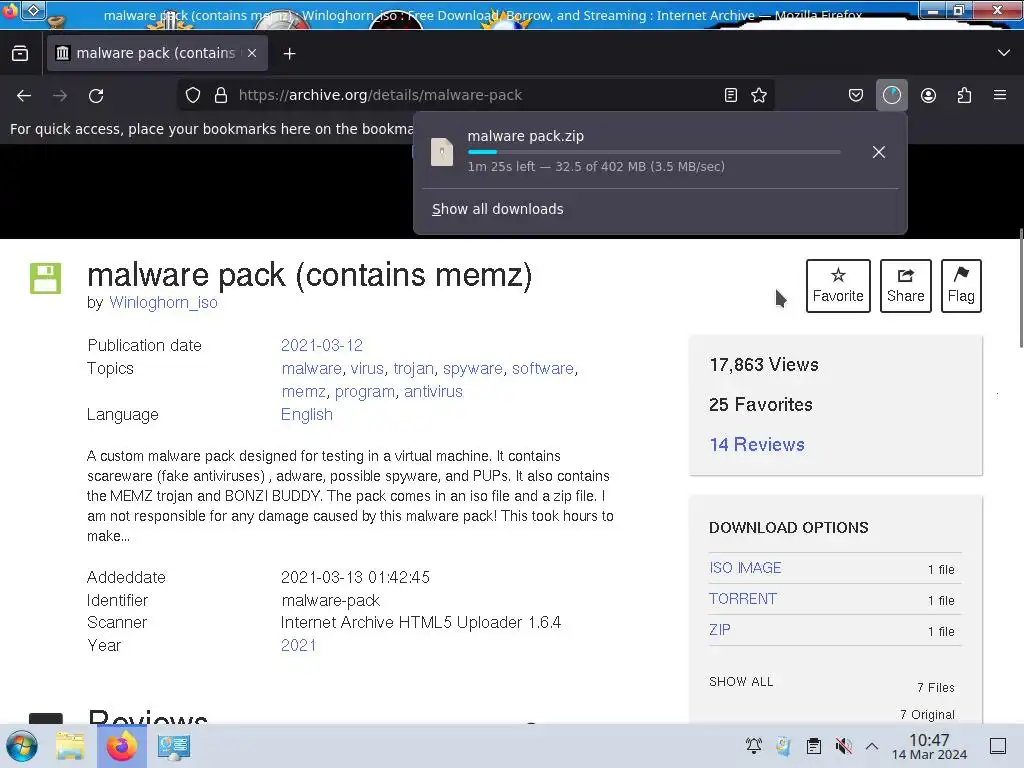
Task: Open the program topic link
Action: click(365, 391)
